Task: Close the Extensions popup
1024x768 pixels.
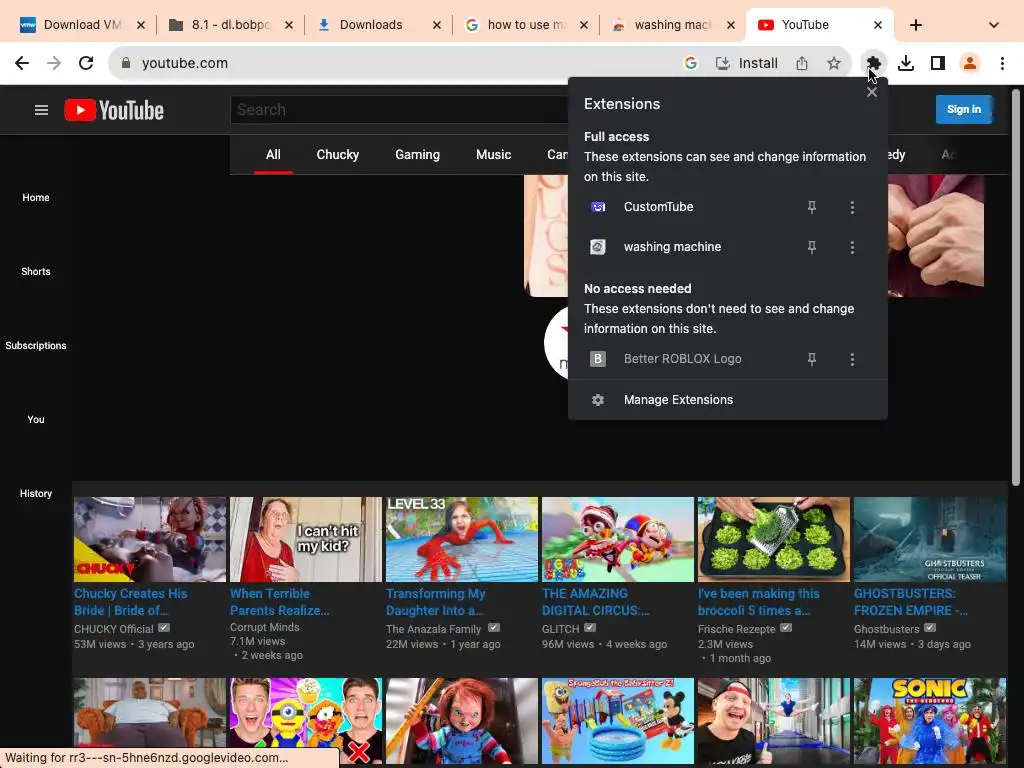Action: coord(872,92)
